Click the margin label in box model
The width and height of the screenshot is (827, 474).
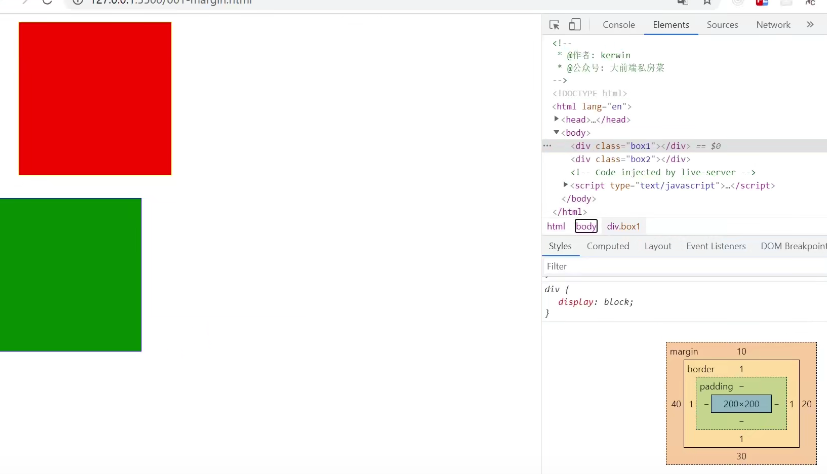pyautogui.click(x=684, y=351)
